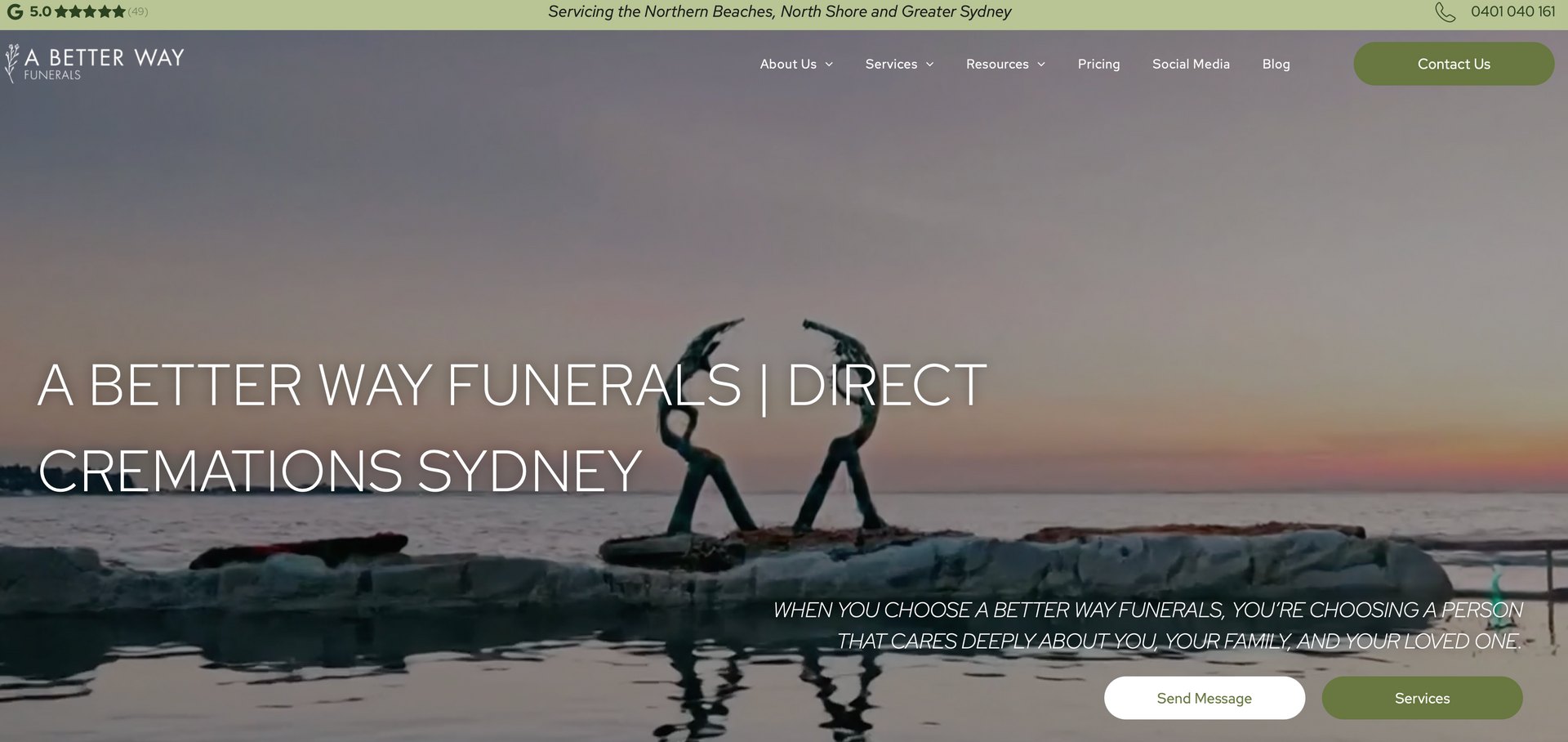Click the phone handset icon

point(1445,12)
